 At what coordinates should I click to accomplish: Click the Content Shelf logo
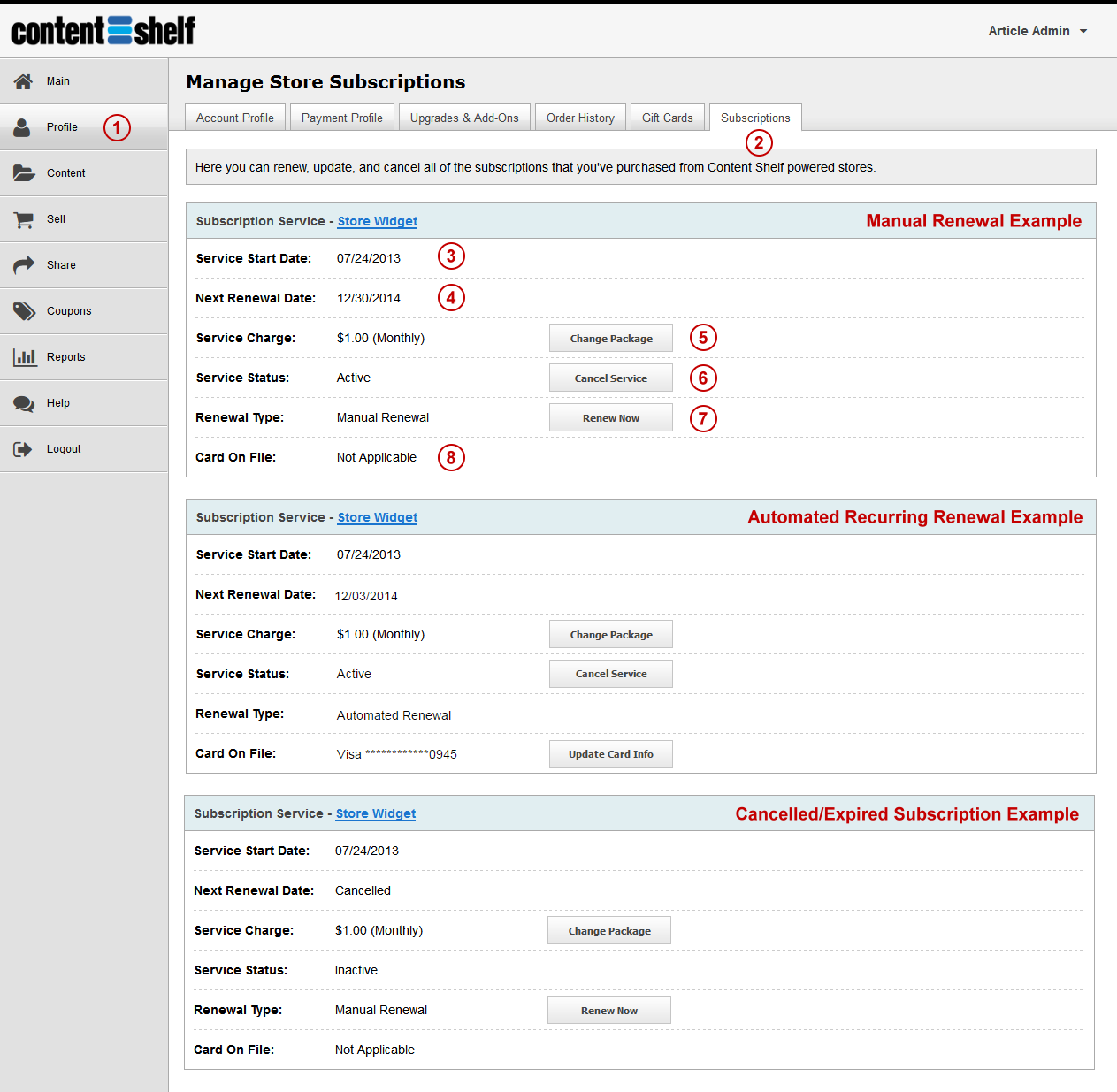tap(103, 31)
